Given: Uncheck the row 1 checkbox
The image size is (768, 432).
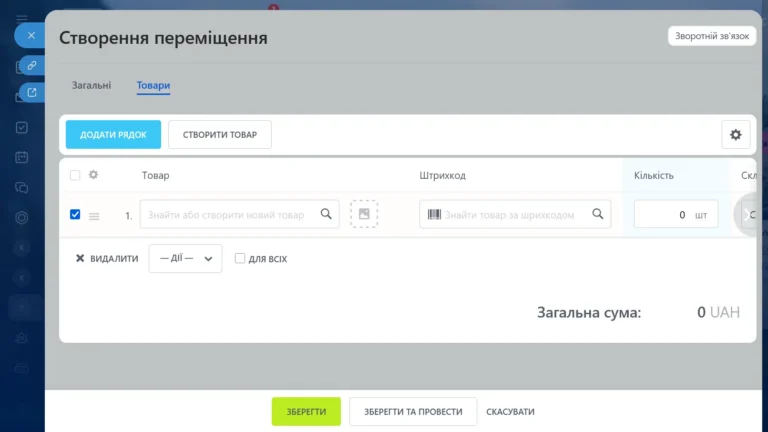Looking at the screenshot, I should pos(75,214).
